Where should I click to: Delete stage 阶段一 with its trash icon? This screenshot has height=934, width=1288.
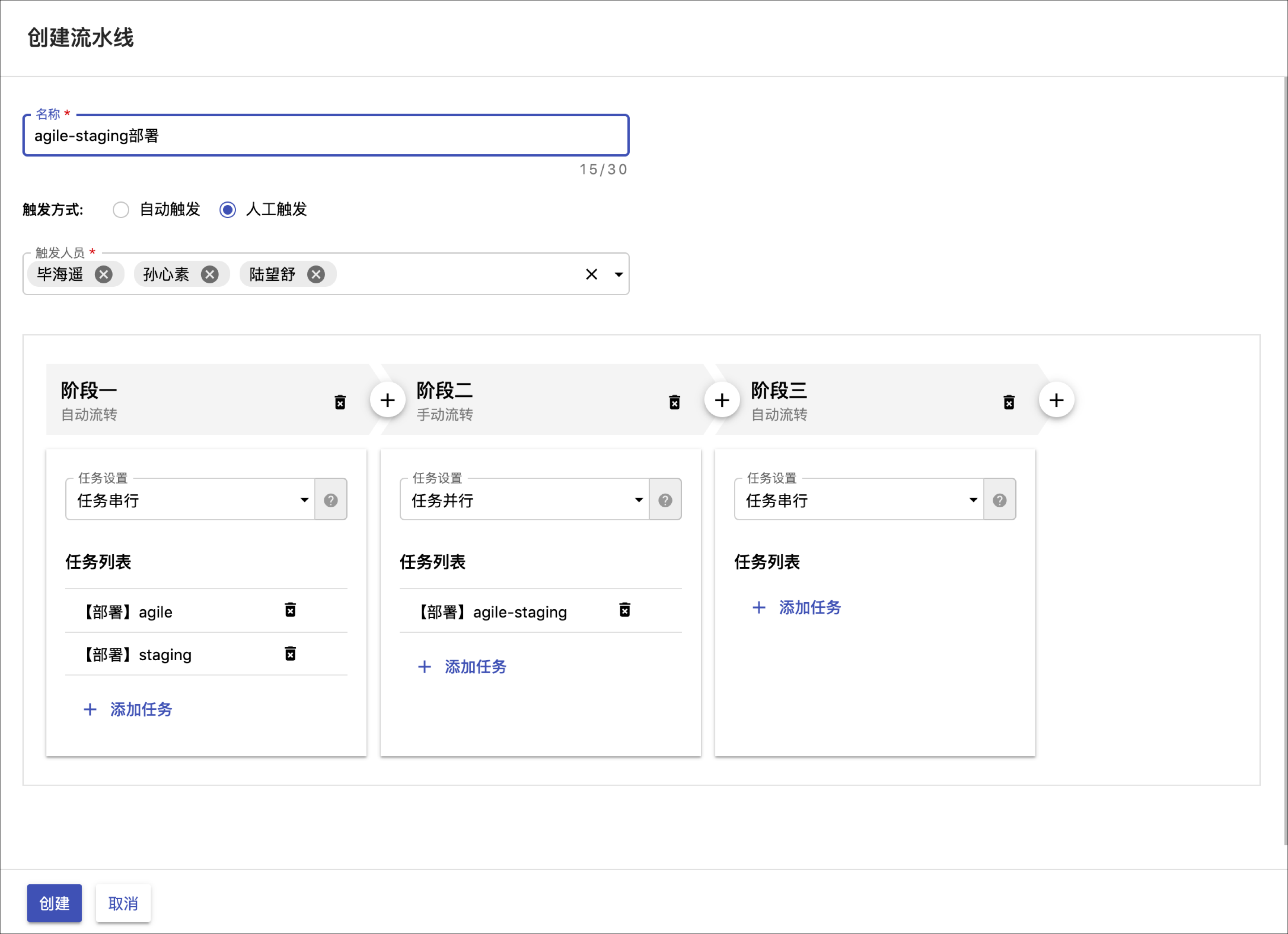pos(340,402)
